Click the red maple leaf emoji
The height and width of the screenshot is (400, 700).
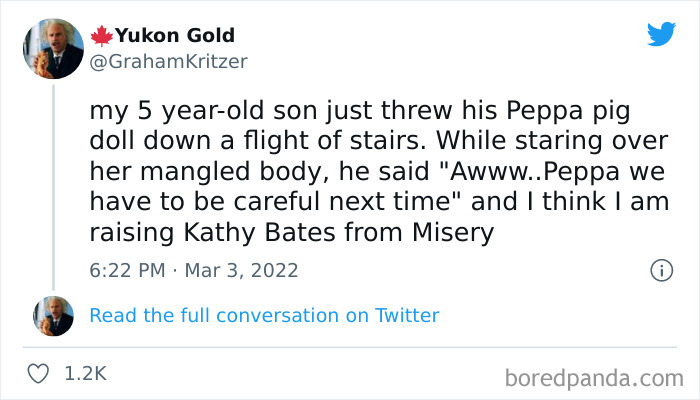tap(102, 36)
